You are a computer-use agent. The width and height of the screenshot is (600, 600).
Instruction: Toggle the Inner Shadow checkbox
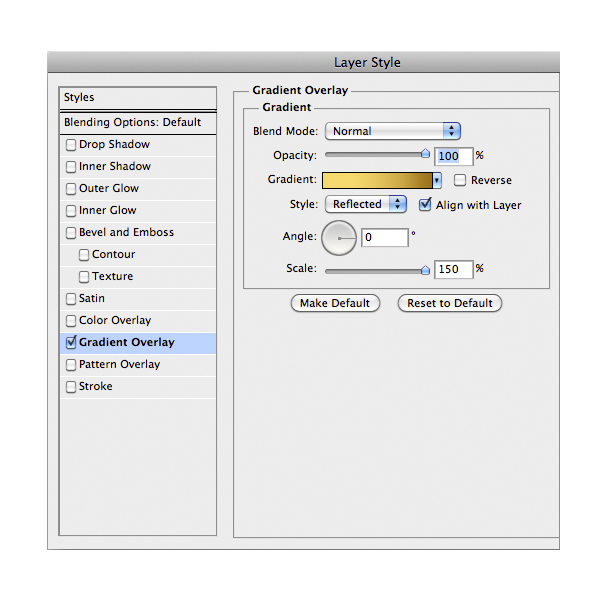71,167
